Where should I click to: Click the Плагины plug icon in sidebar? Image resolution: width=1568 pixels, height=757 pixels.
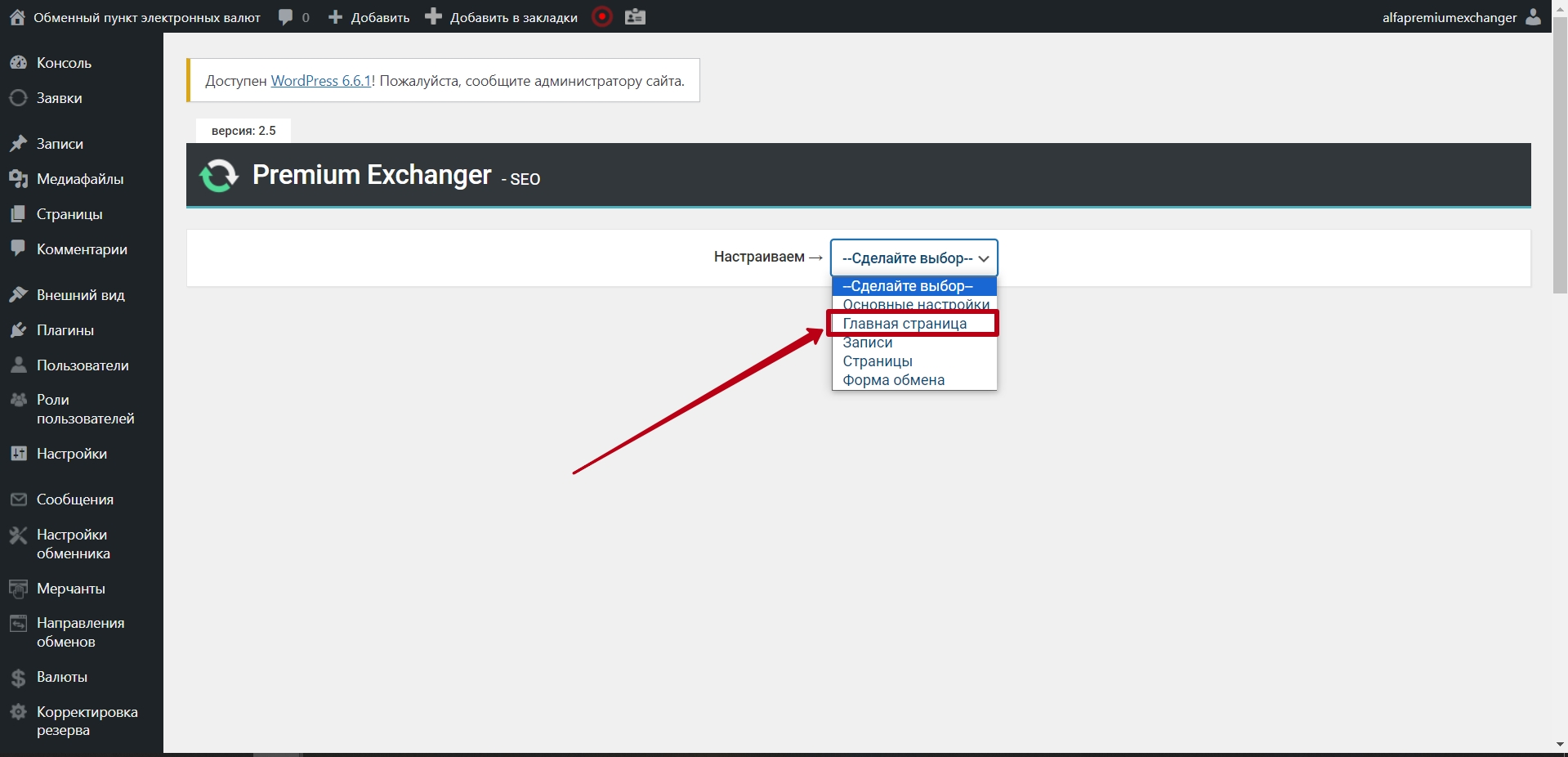pyautogui.click(x=18, y=330)
